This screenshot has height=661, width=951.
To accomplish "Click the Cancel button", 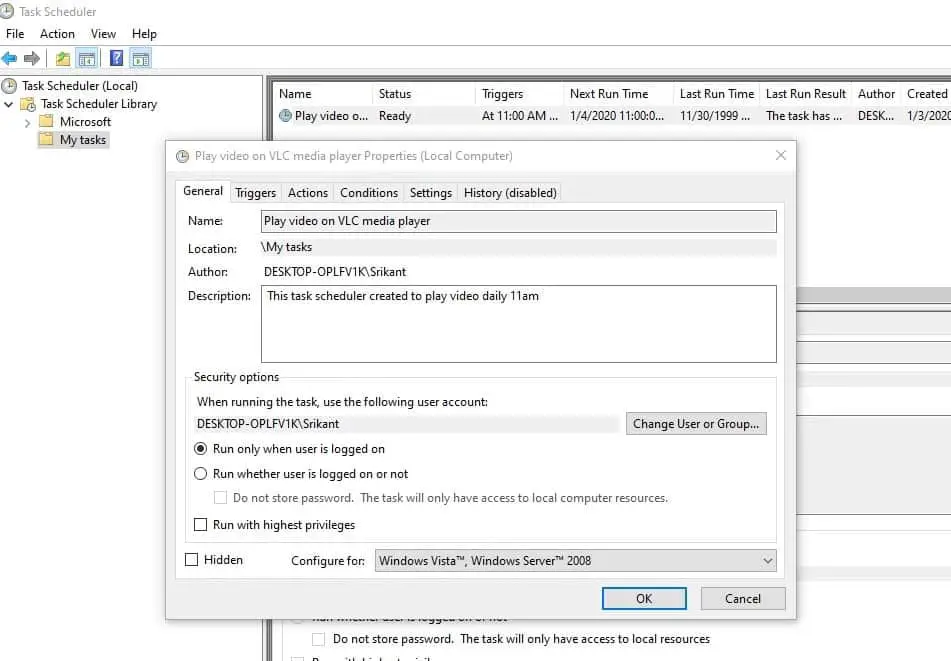I will (x=743, y=599).
